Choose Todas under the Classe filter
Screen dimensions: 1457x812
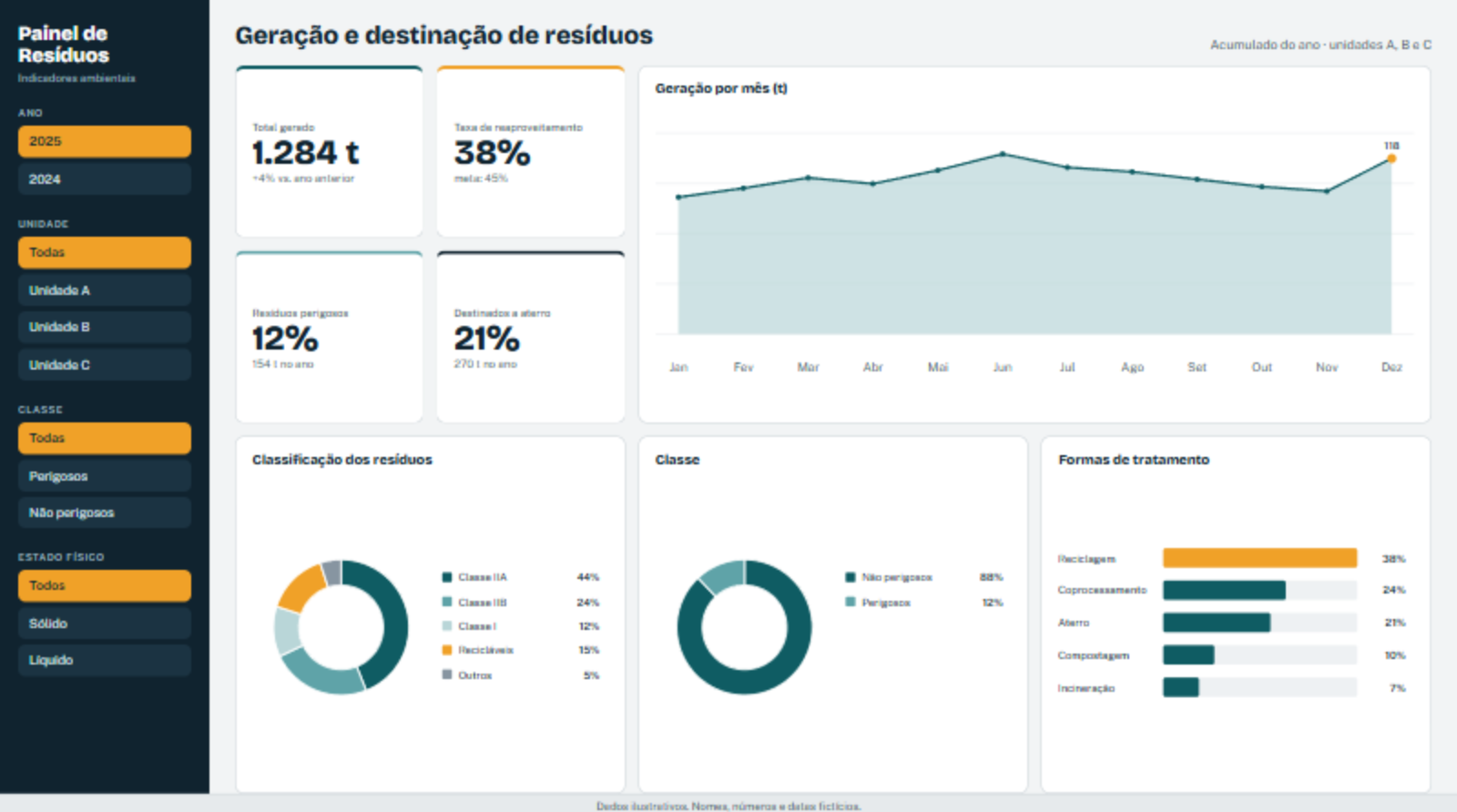coord(105,438)
